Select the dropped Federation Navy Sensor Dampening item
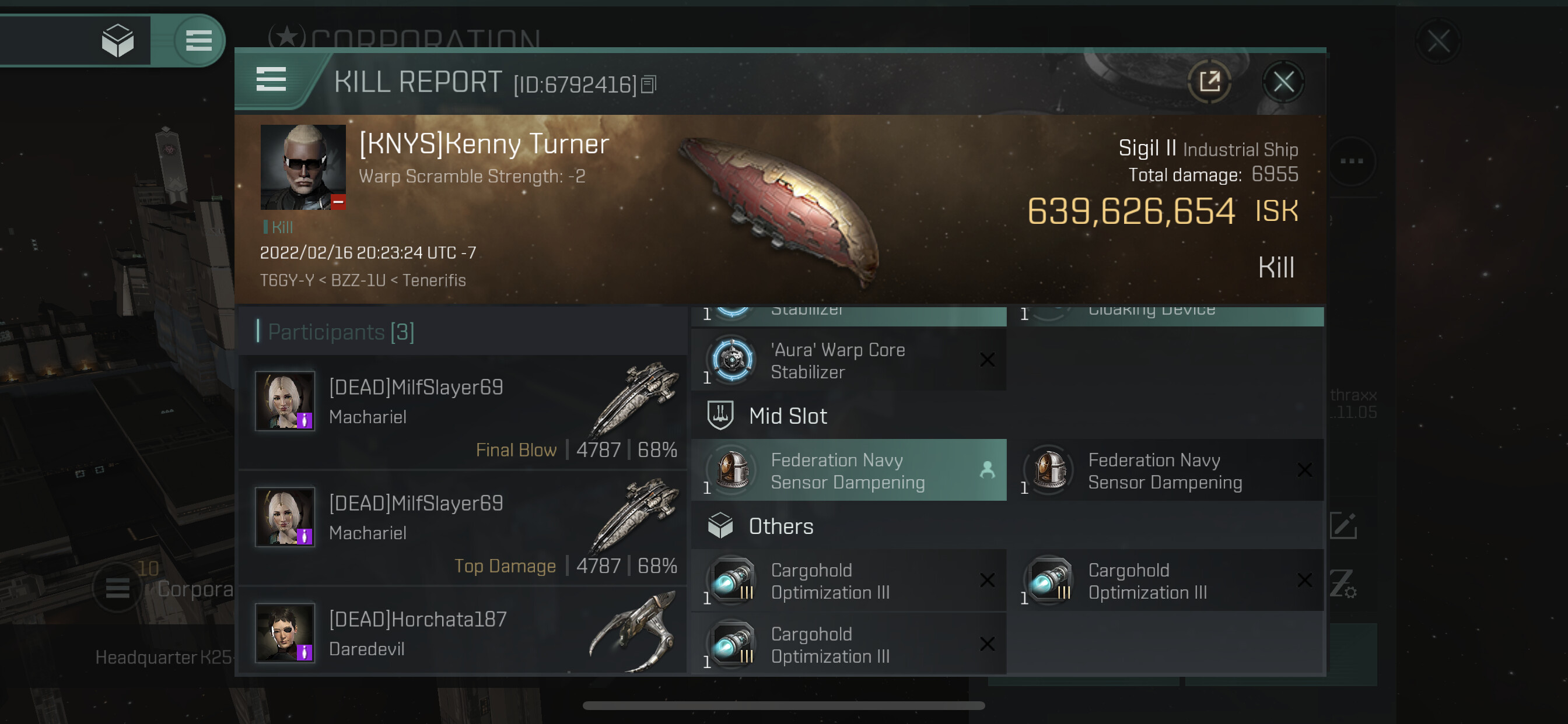 pos(849,470)
